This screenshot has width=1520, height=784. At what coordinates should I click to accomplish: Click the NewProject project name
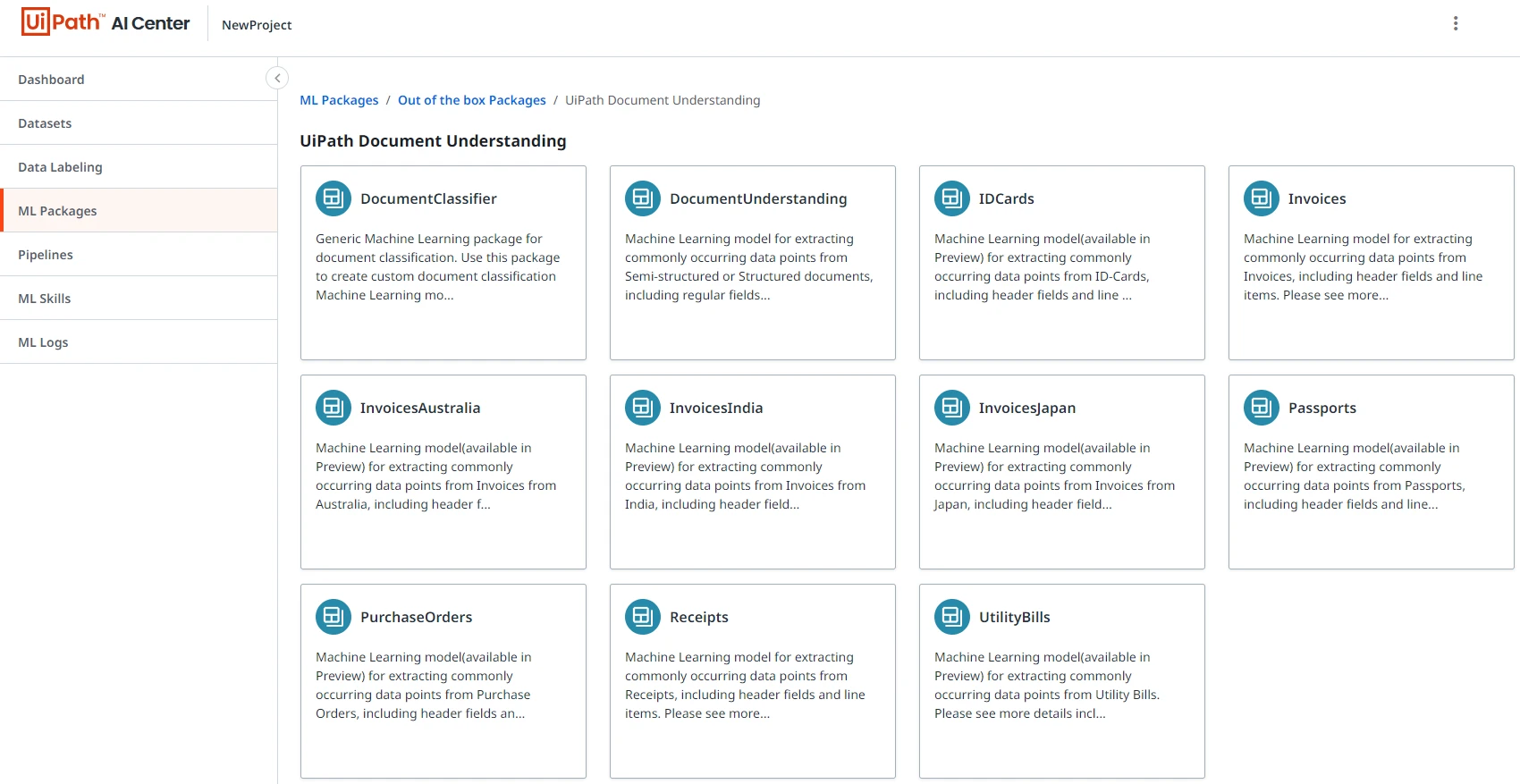pos(257,25)
